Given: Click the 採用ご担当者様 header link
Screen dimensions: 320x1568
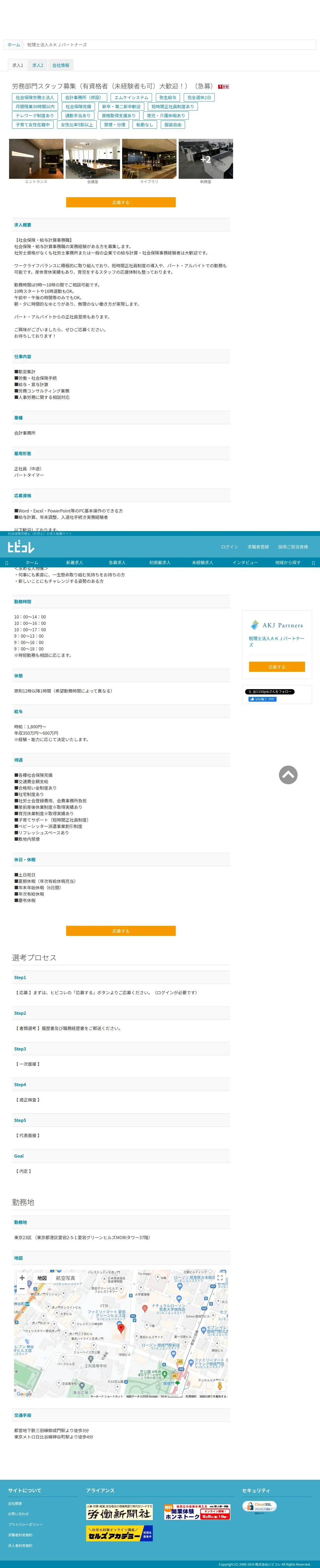Looking at the screenshot, I should [x=293, y=547].
